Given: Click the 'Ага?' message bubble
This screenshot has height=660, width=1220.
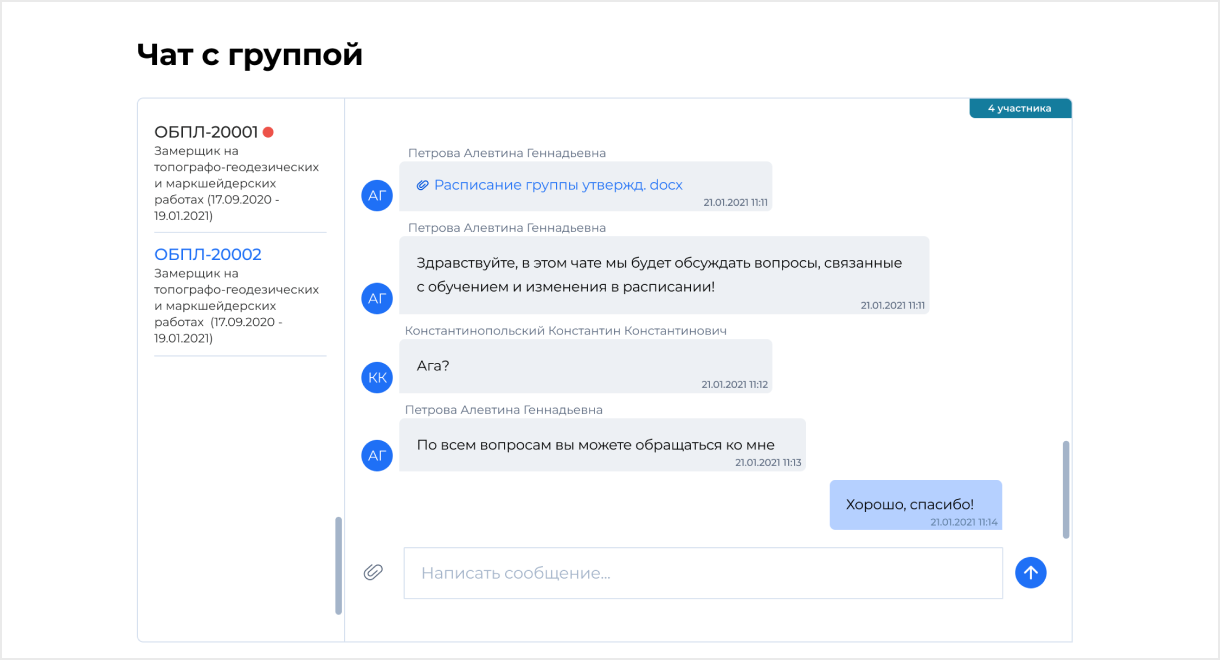Looking at the screenshot, I should 585,366.
